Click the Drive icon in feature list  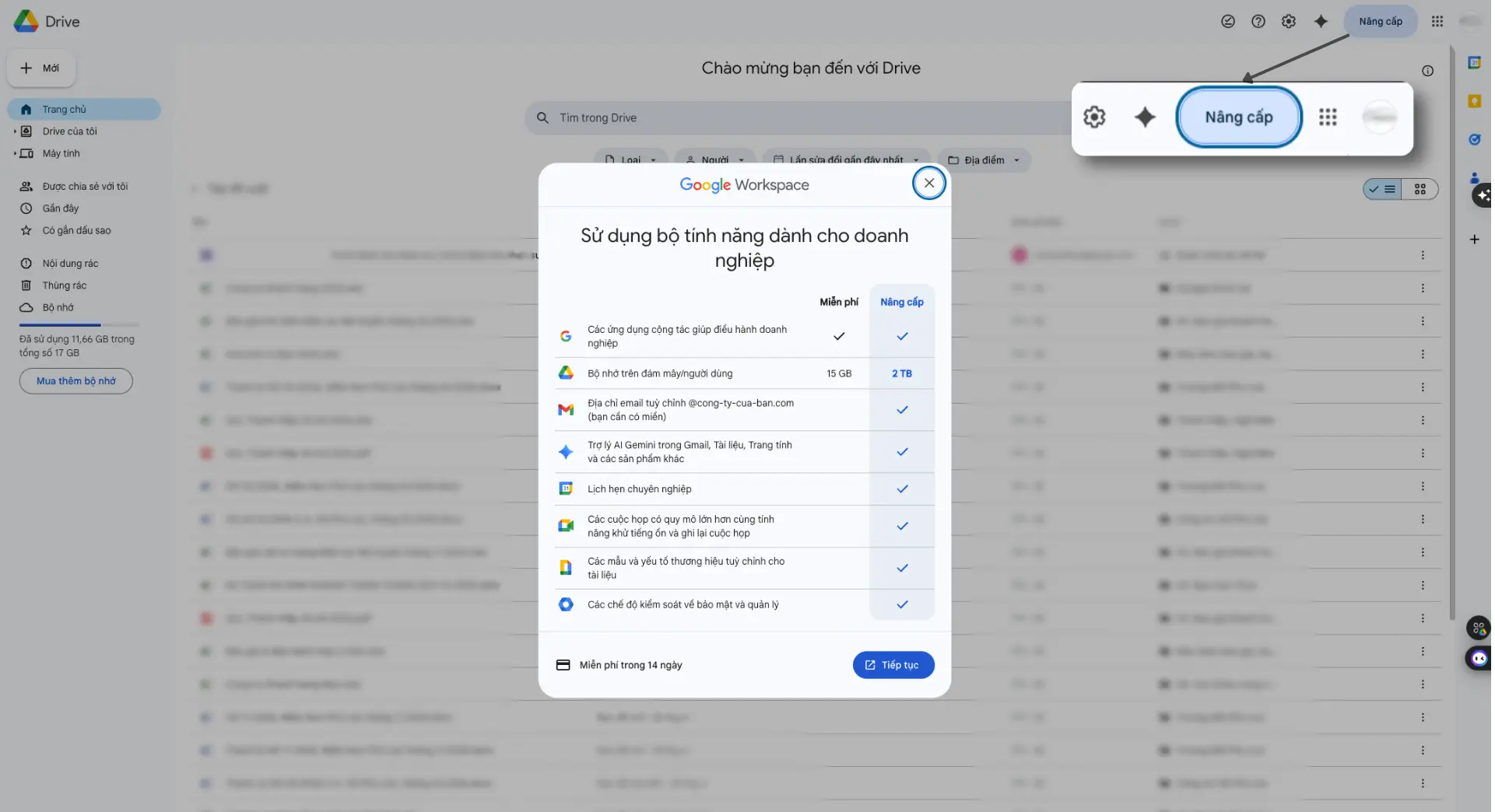567,374
